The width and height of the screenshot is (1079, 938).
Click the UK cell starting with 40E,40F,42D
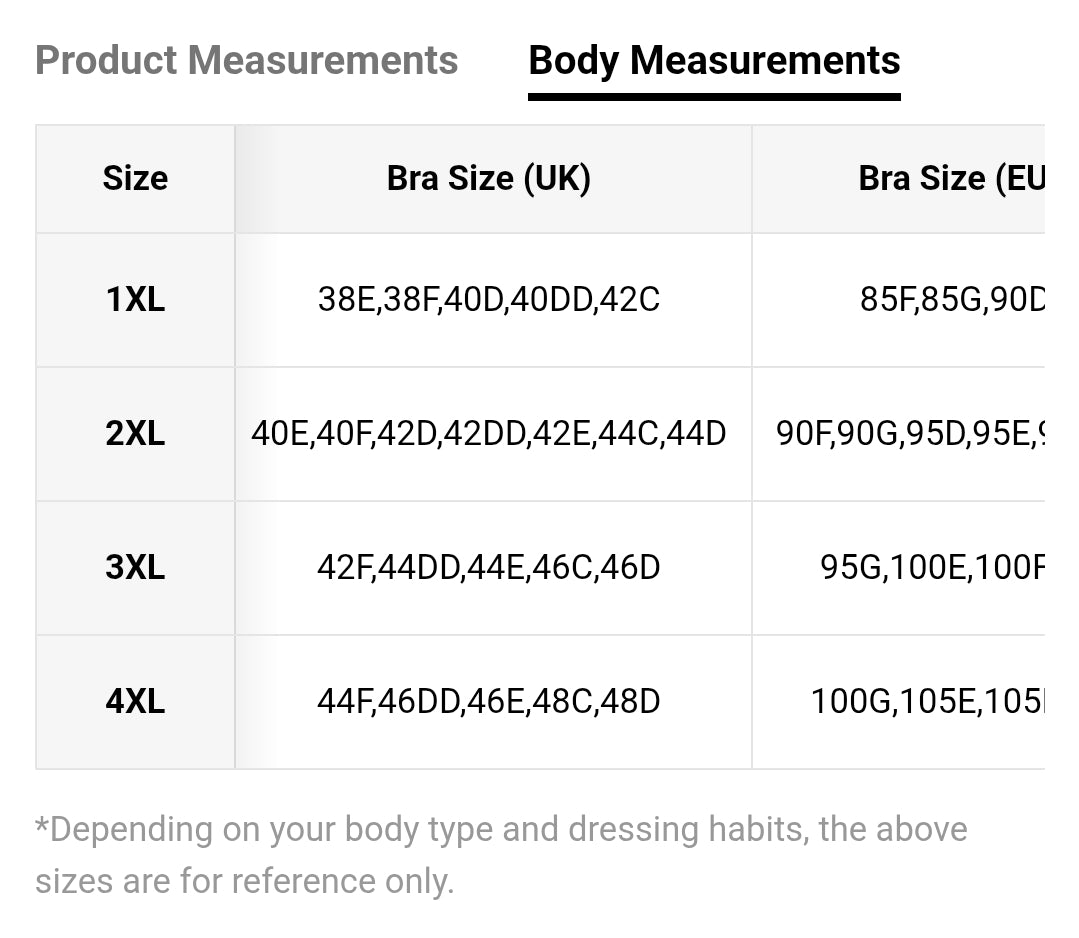[x=489, y=434]
